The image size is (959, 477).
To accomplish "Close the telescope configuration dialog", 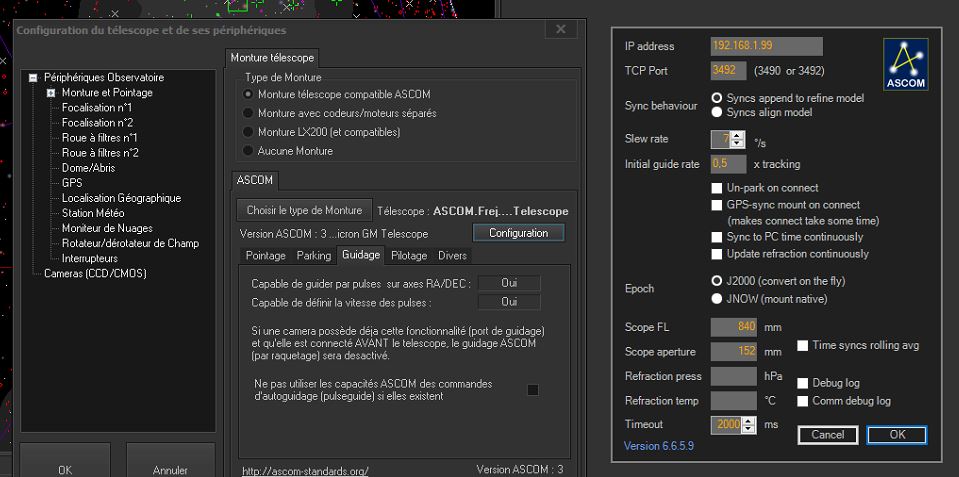I will click(x=561, y=29).
